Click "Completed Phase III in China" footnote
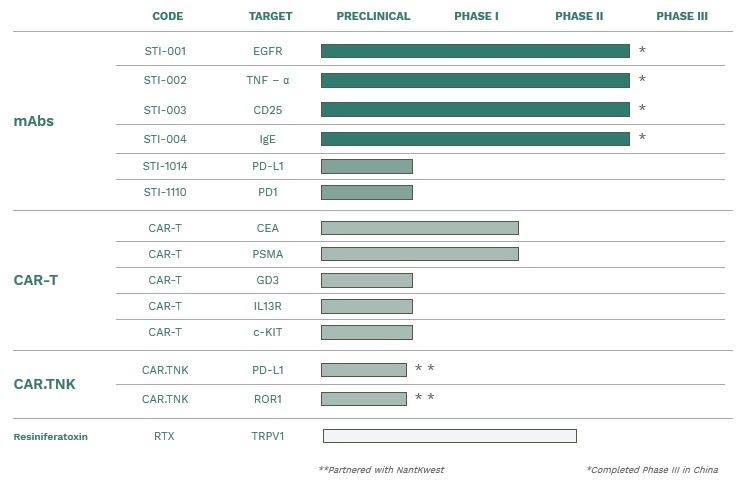 coord(651,468)
